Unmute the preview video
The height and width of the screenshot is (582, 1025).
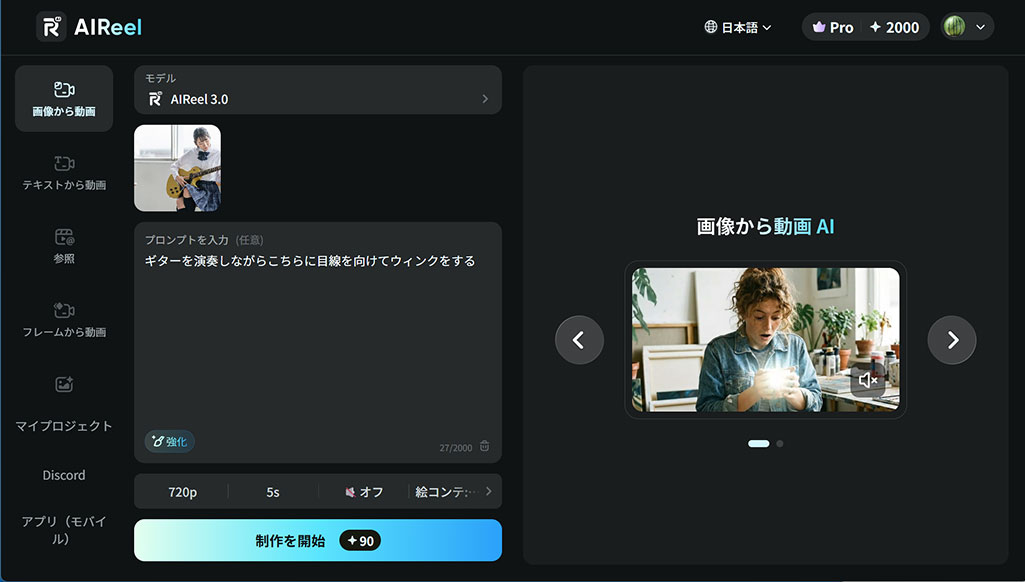(x=868, y=380)
